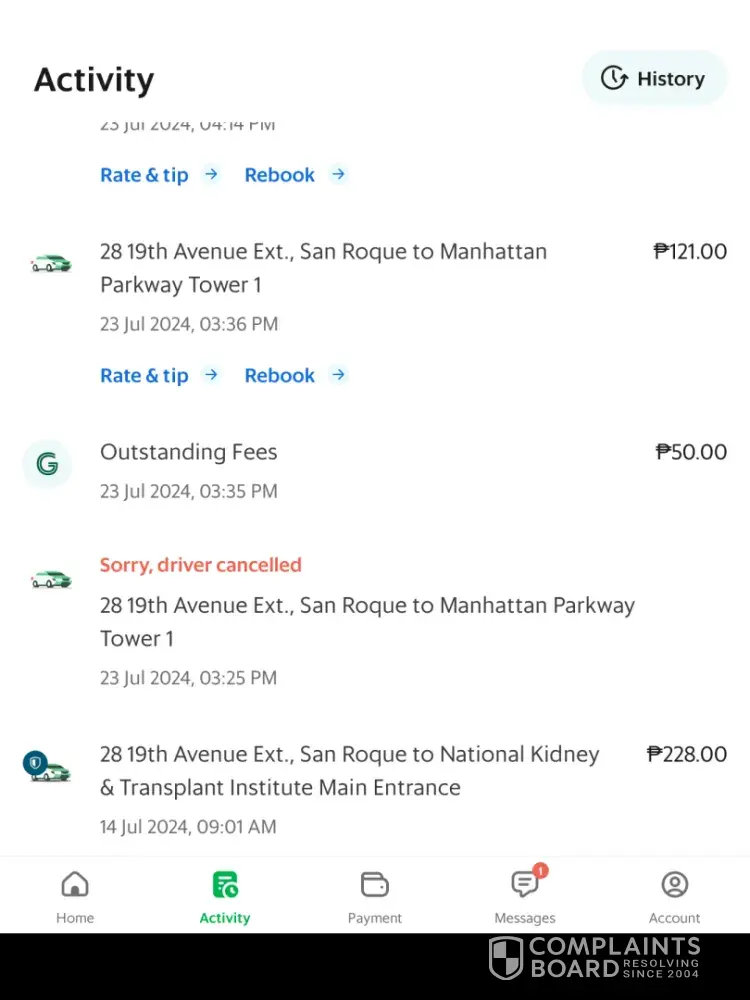Tap the Home icon in bottom bar
750x1000 pixels.
75,885
